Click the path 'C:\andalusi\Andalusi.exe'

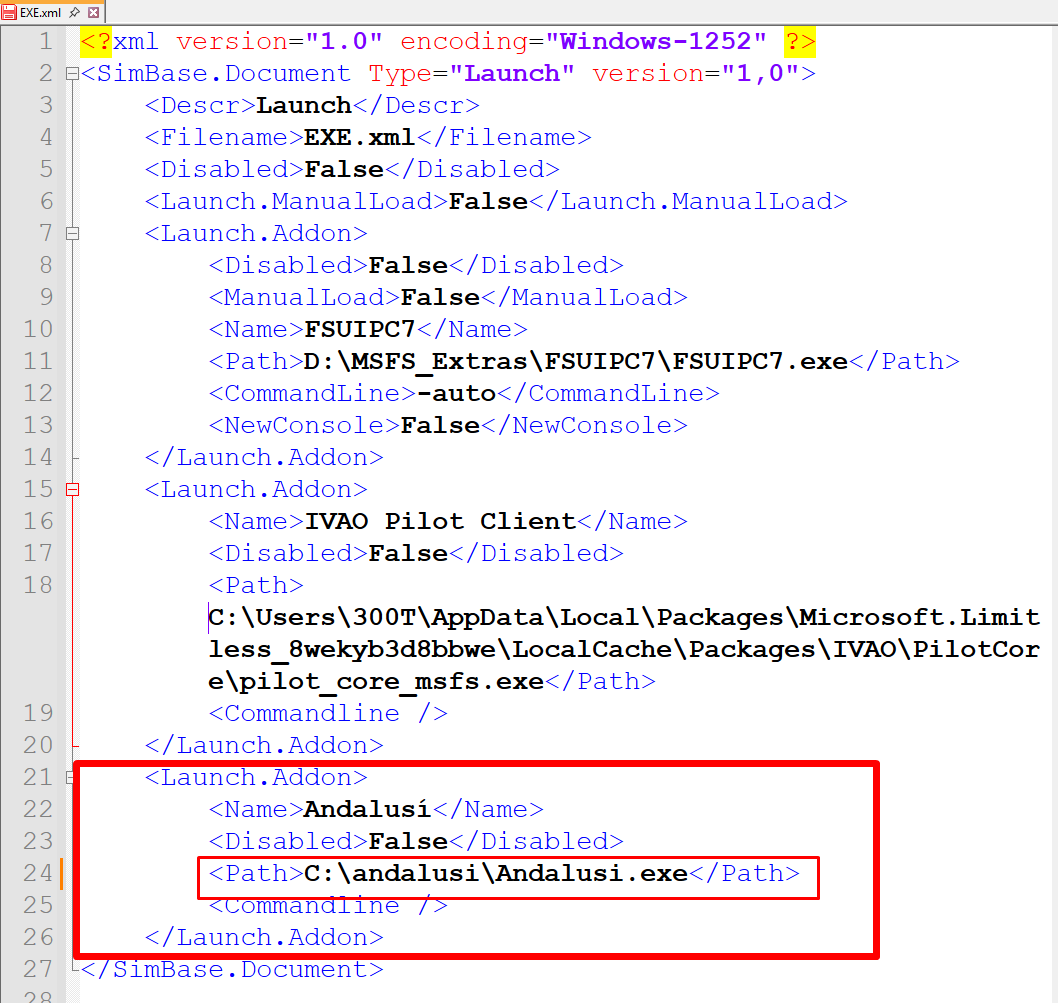coord(496,873)
